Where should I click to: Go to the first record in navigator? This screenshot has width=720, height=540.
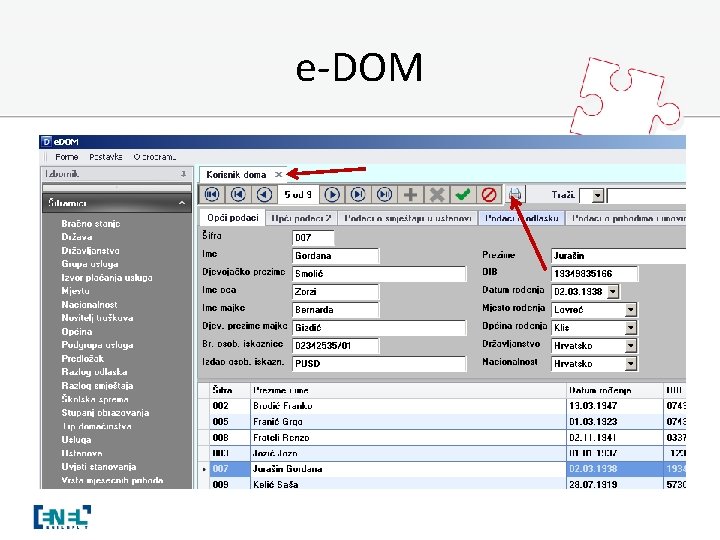(212, 195)
